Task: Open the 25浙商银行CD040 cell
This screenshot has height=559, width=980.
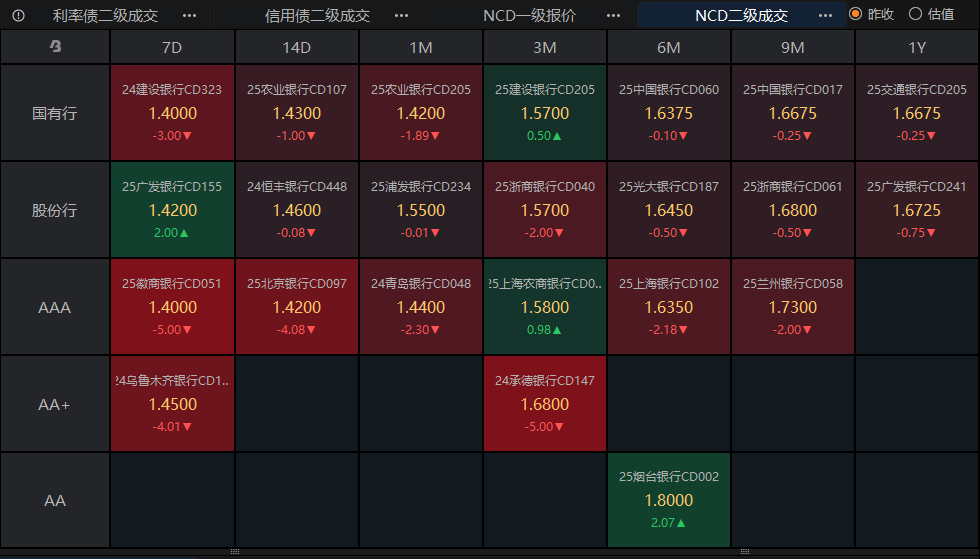Action: click(544, 209)
